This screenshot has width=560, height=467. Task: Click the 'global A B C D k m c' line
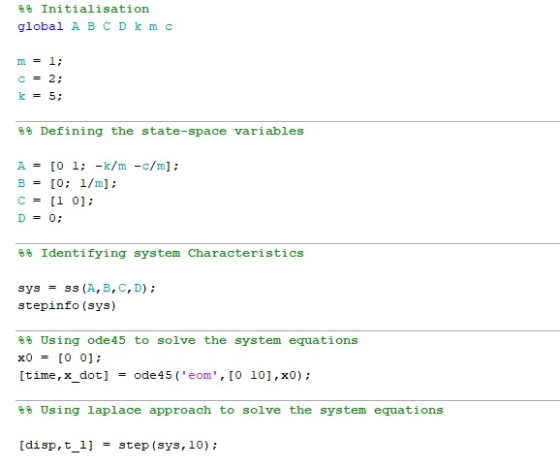point(95,26)
